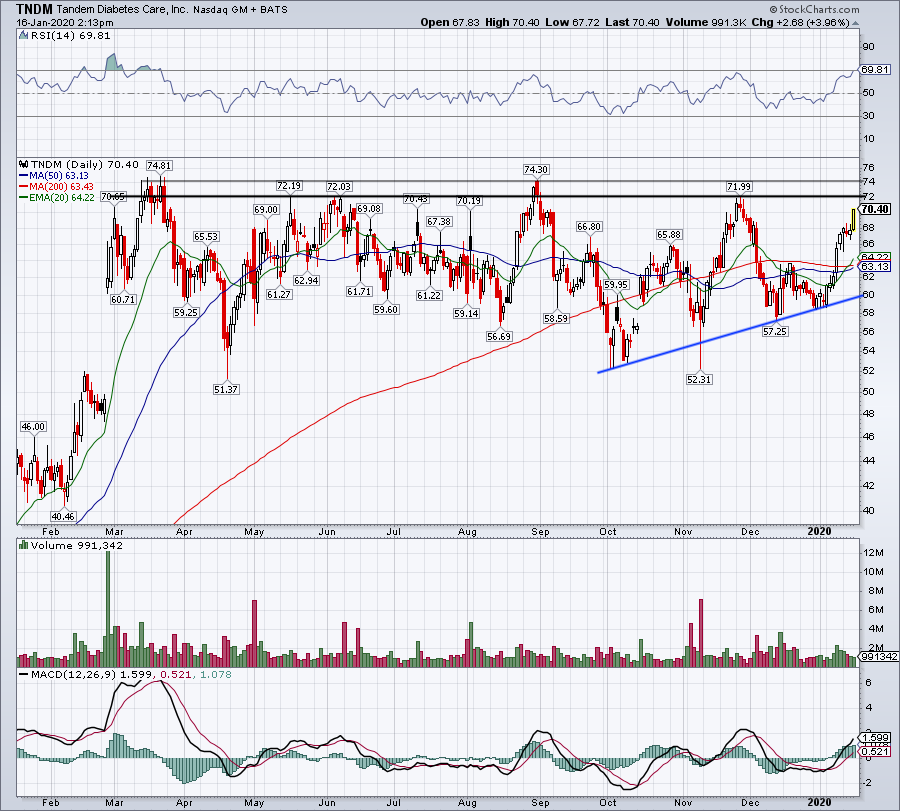Click the 65.88 price label
Screen dimensions: 900x811
pos(669,234)
